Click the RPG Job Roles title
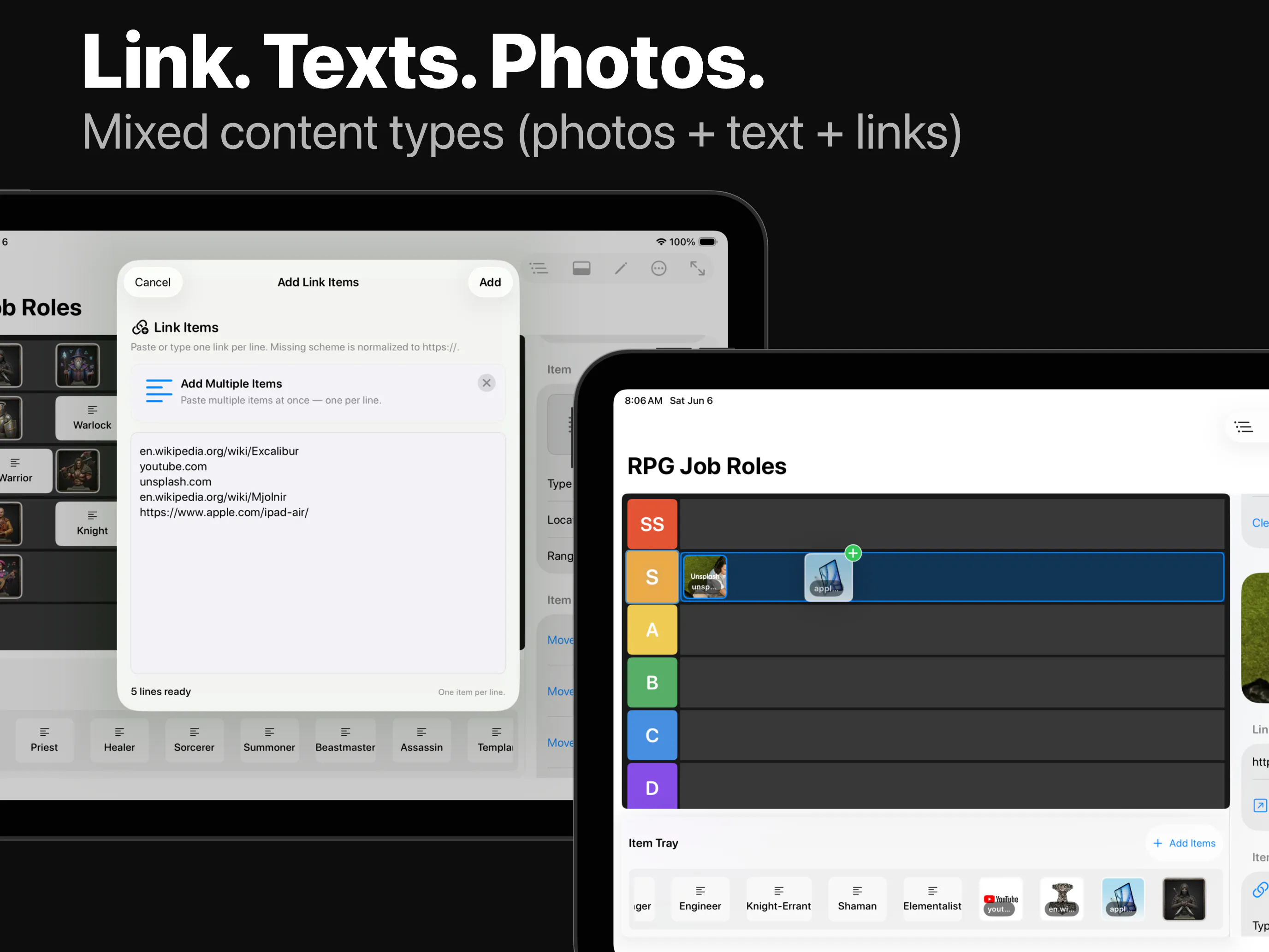 click(707, 466)
